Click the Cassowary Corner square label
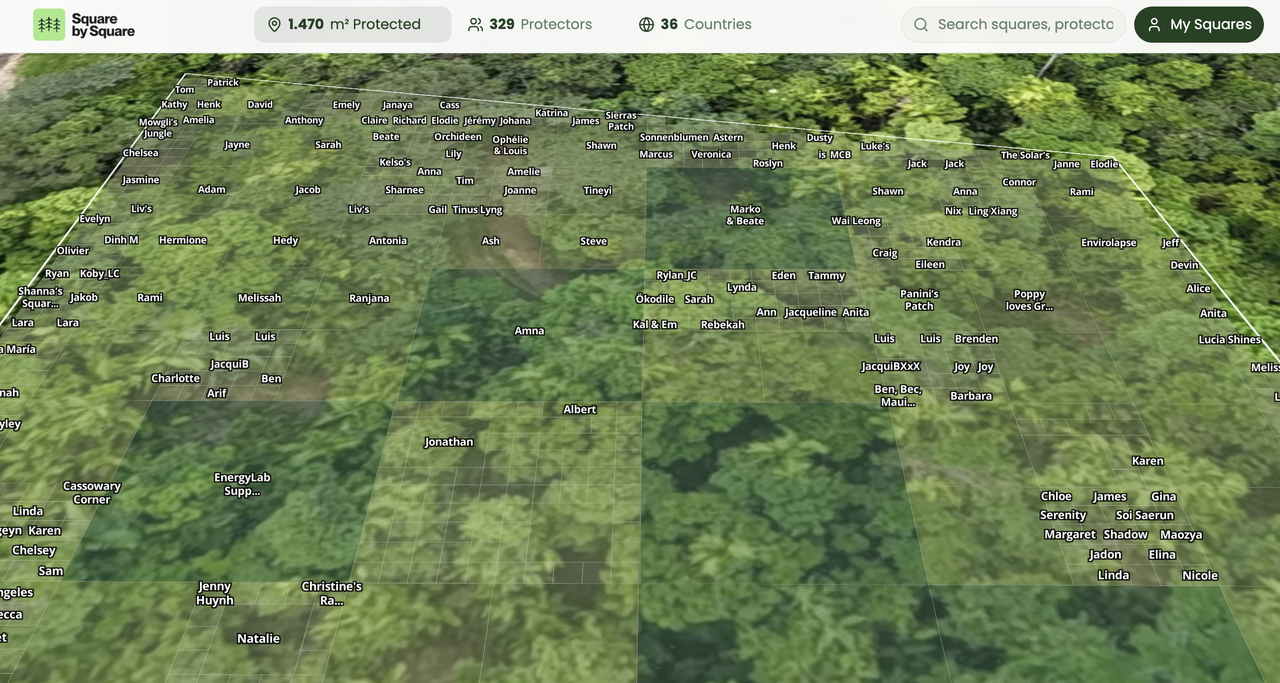 coord(92,492)
